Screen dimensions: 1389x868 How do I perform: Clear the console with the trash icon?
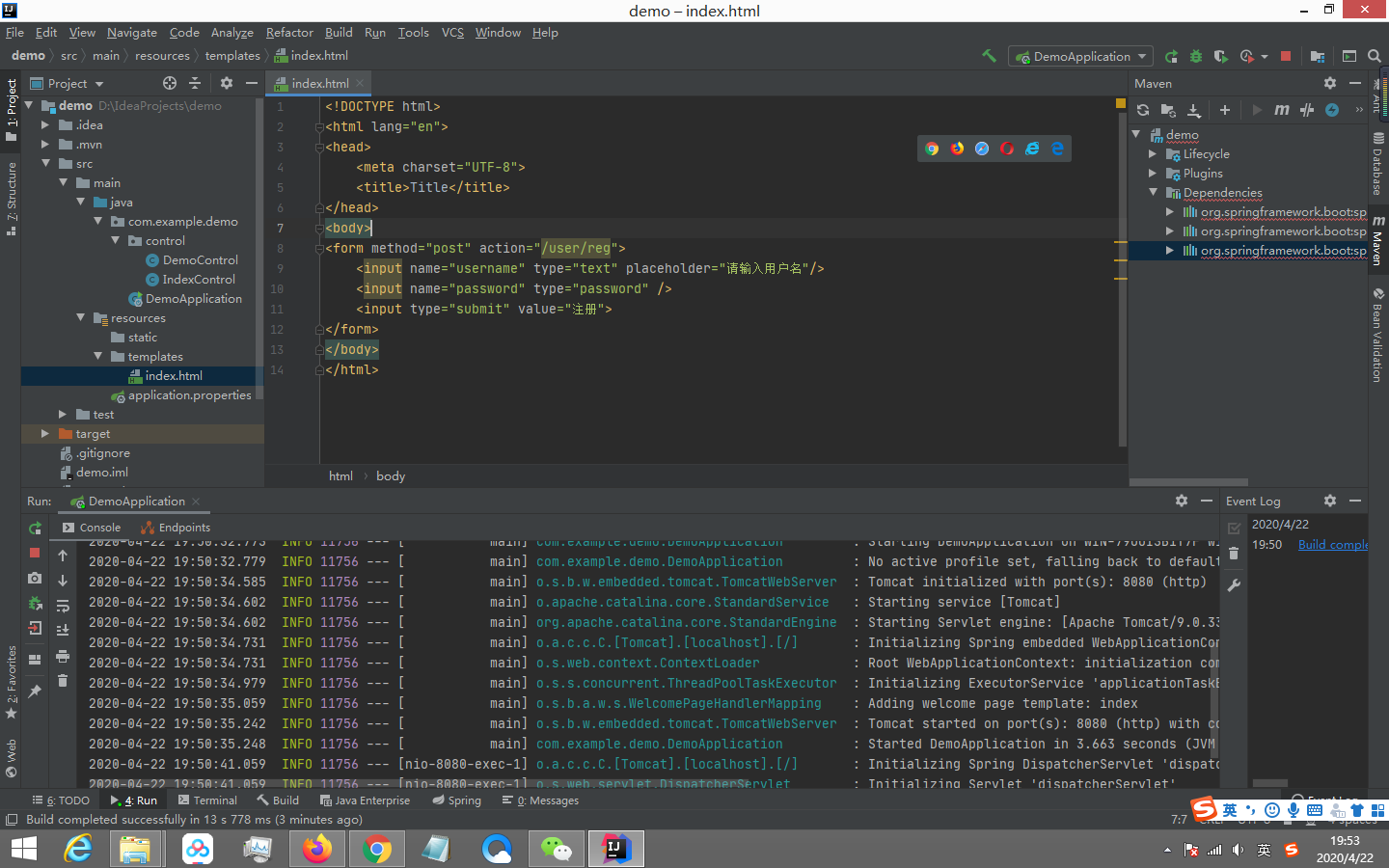coord(63,681)
